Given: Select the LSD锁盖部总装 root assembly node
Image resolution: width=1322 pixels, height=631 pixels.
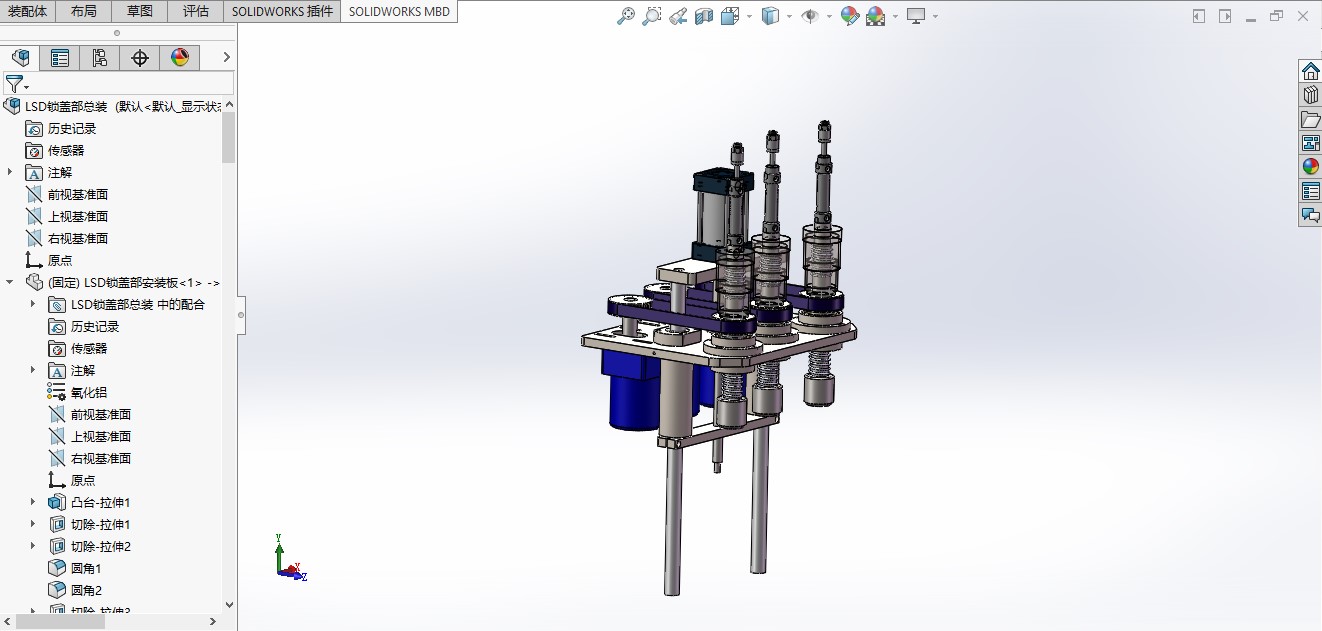Looking at the screenshot, I should click(111, 106).
